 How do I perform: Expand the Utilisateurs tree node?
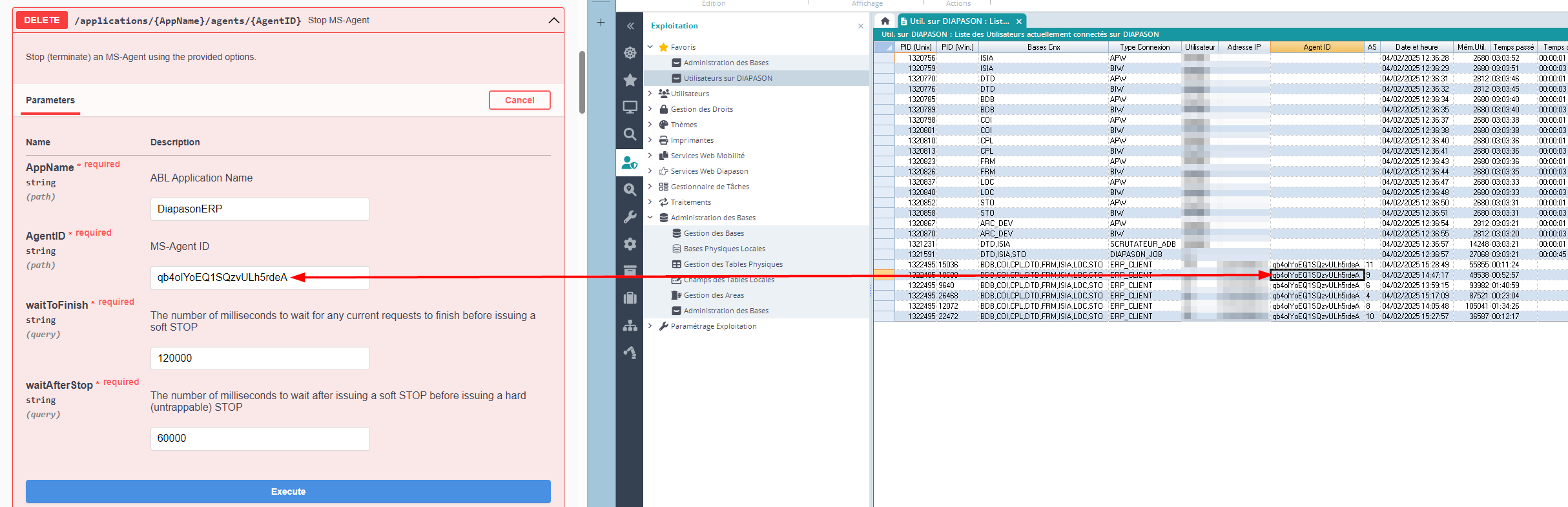650,94
